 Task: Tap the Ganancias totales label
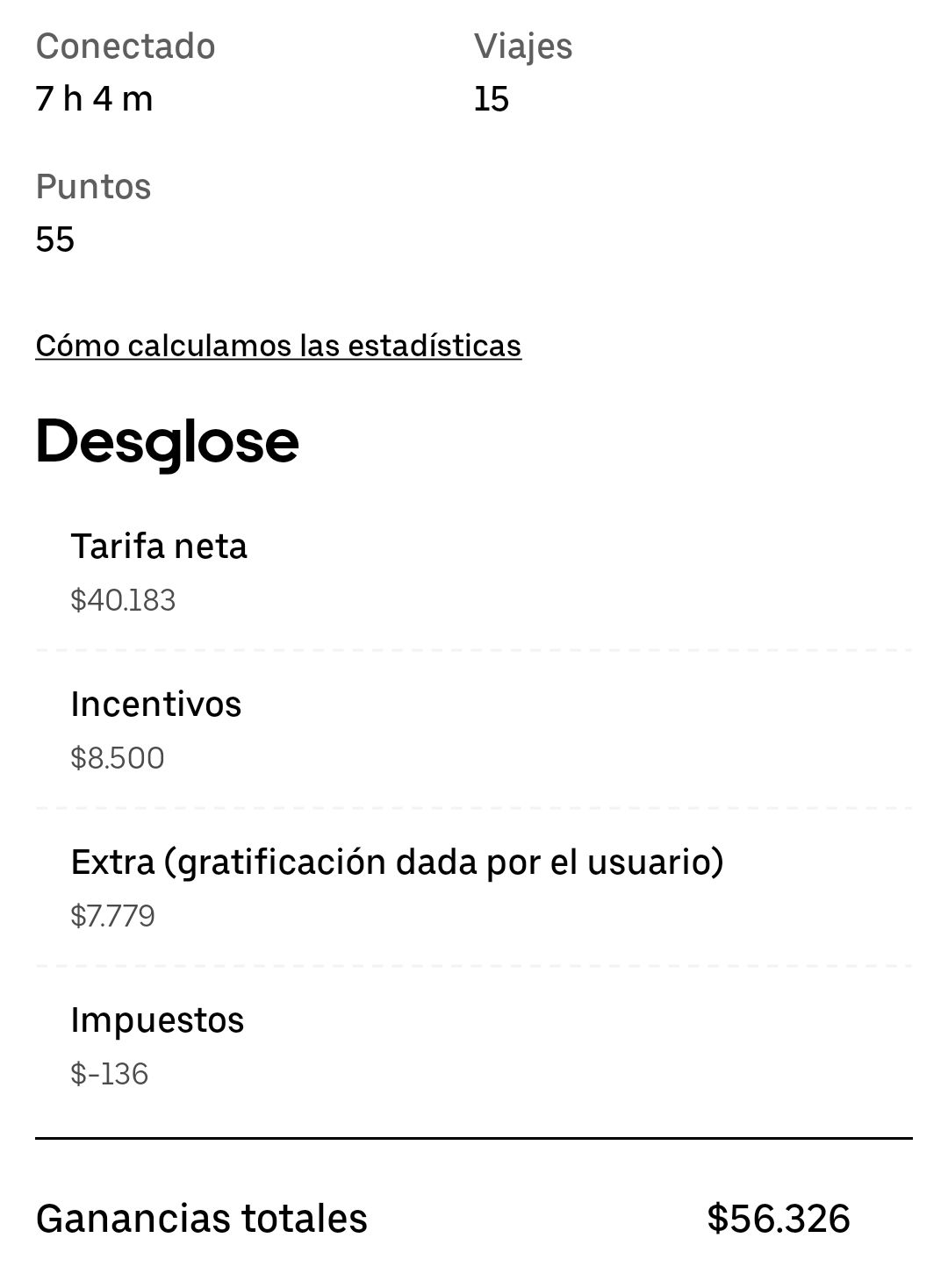[x=202, y=1219]
